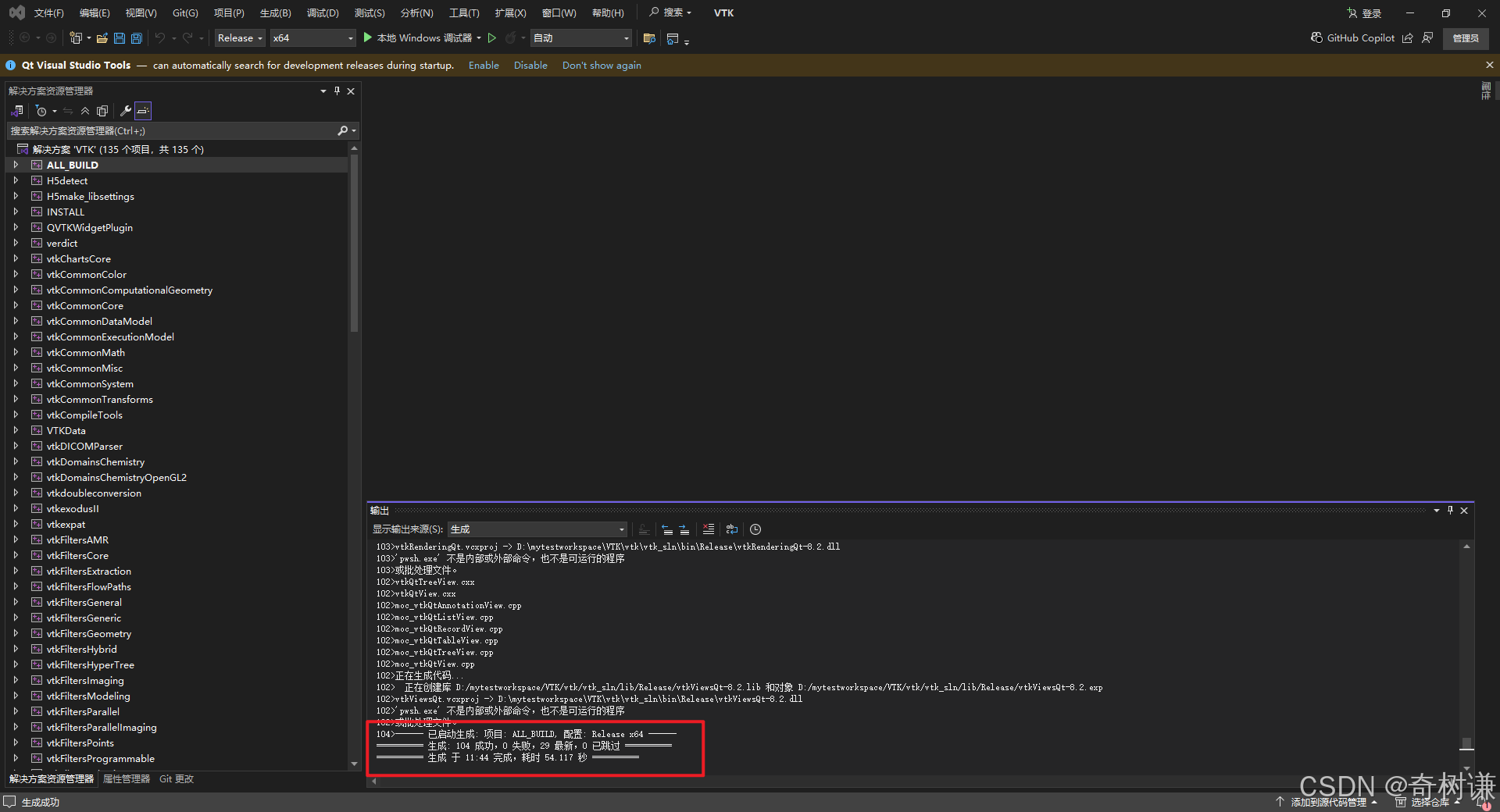Expand the QVTKWidgetPlugin project node
1500x812 pixels.
click(x=16, y=227)
